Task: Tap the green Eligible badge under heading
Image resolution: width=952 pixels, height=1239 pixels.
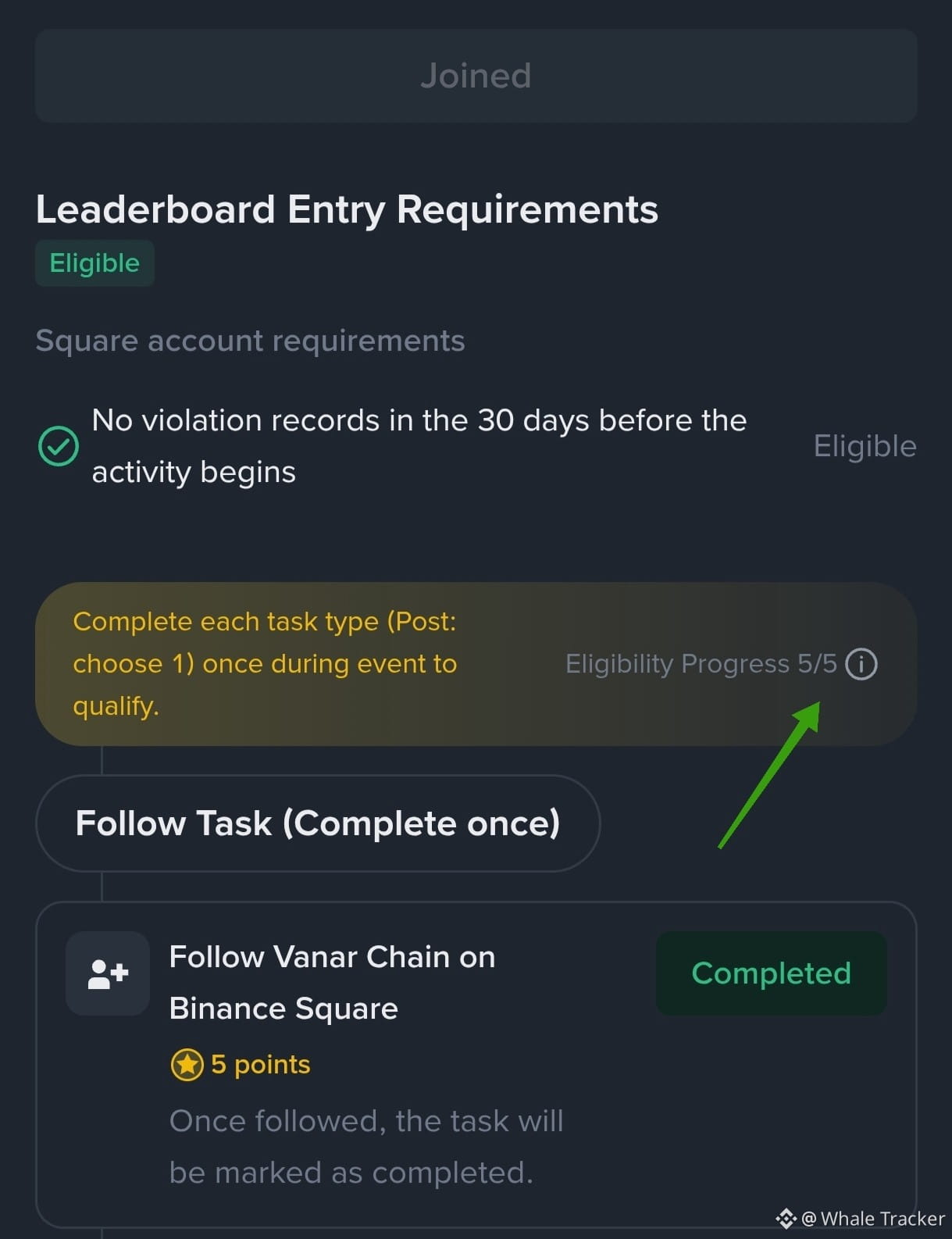Action: tap(94, 263)
